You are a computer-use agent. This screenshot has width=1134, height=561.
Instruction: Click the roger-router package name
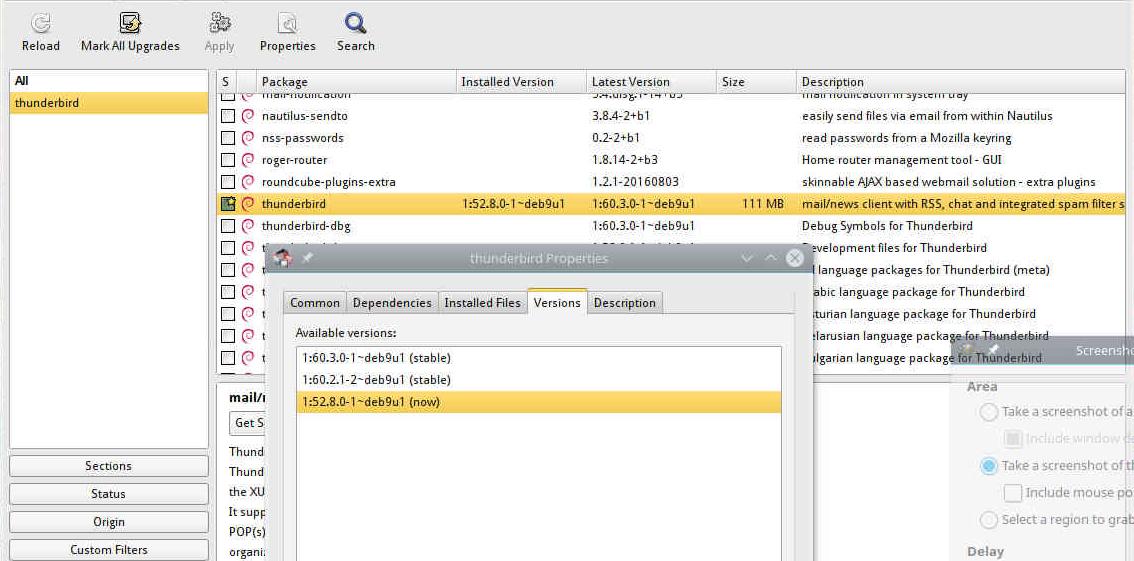[x=294, y=160]
